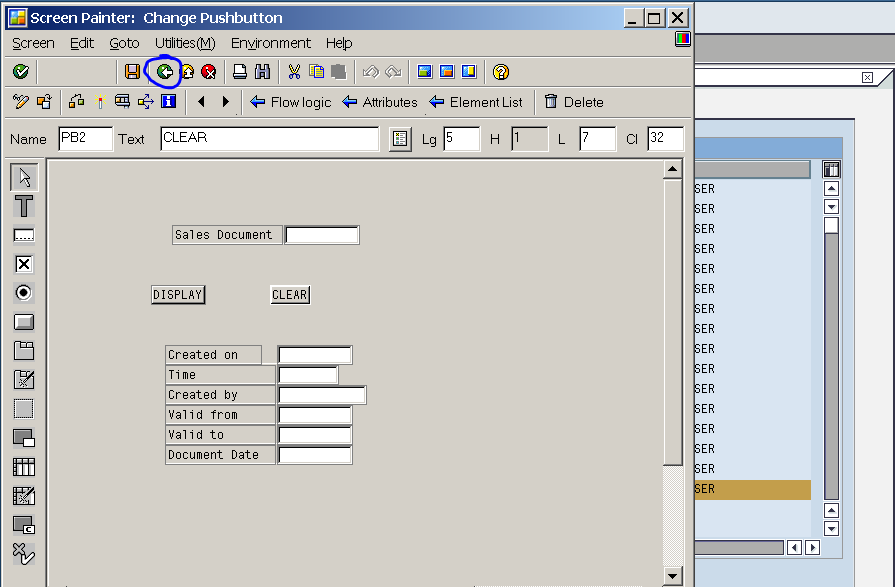
Task: Choose the Input/Output field tool
Action: (x=25, y=234)
